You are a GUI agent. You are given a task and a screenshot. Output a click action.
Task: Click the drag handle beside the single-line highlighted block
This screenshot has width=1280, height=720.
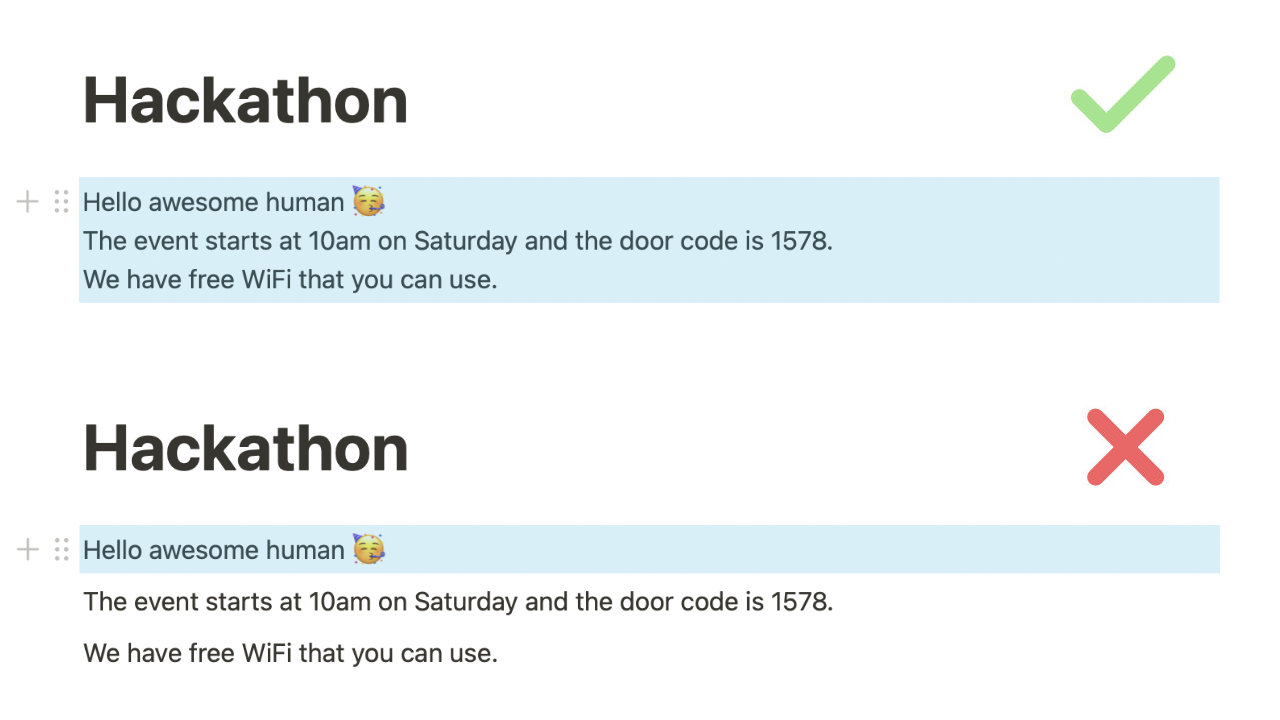[61, 549]
